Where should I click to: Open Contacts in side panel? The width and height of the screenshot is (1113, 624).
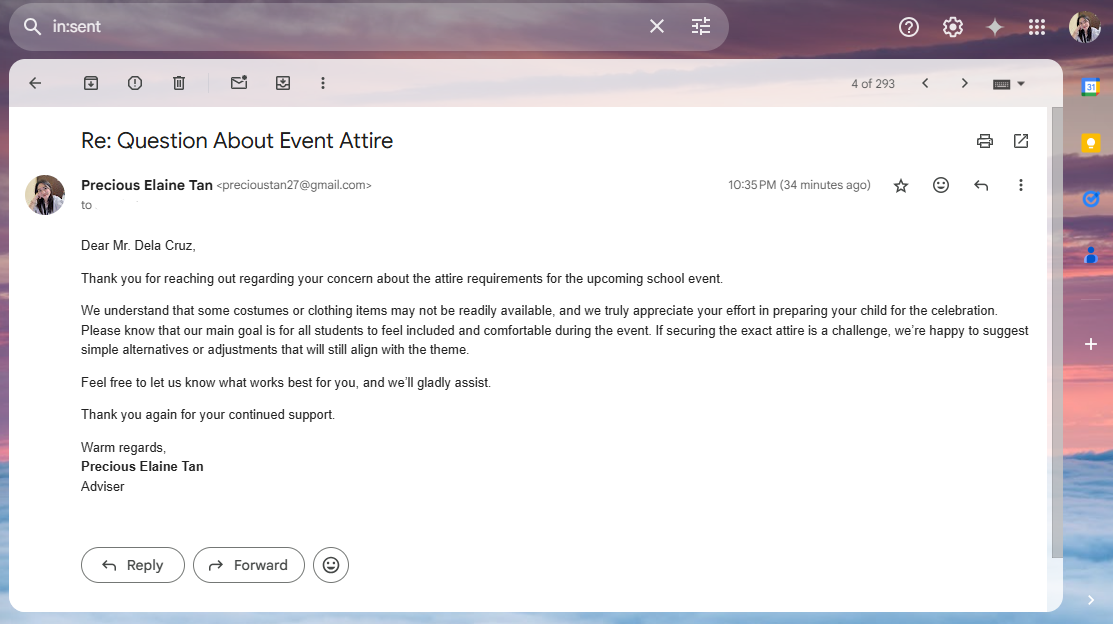click(x=1091, y=254)
